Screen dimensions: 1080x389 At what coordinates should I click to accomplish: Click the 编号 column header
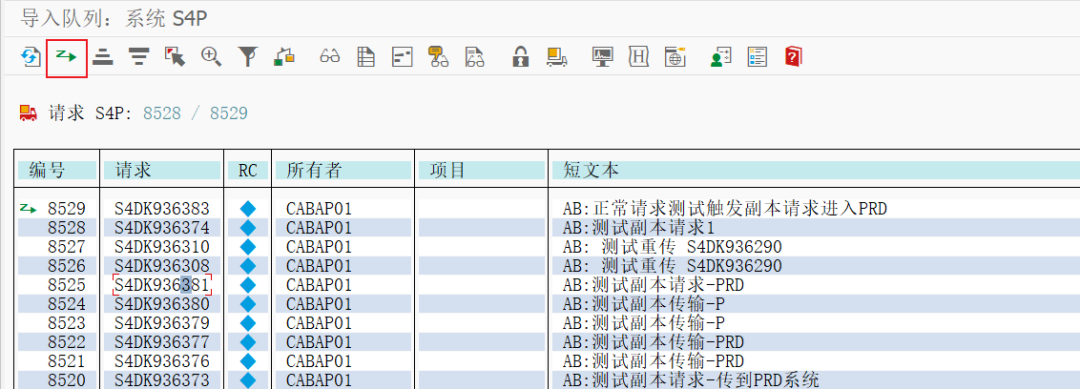pos(57,170)
